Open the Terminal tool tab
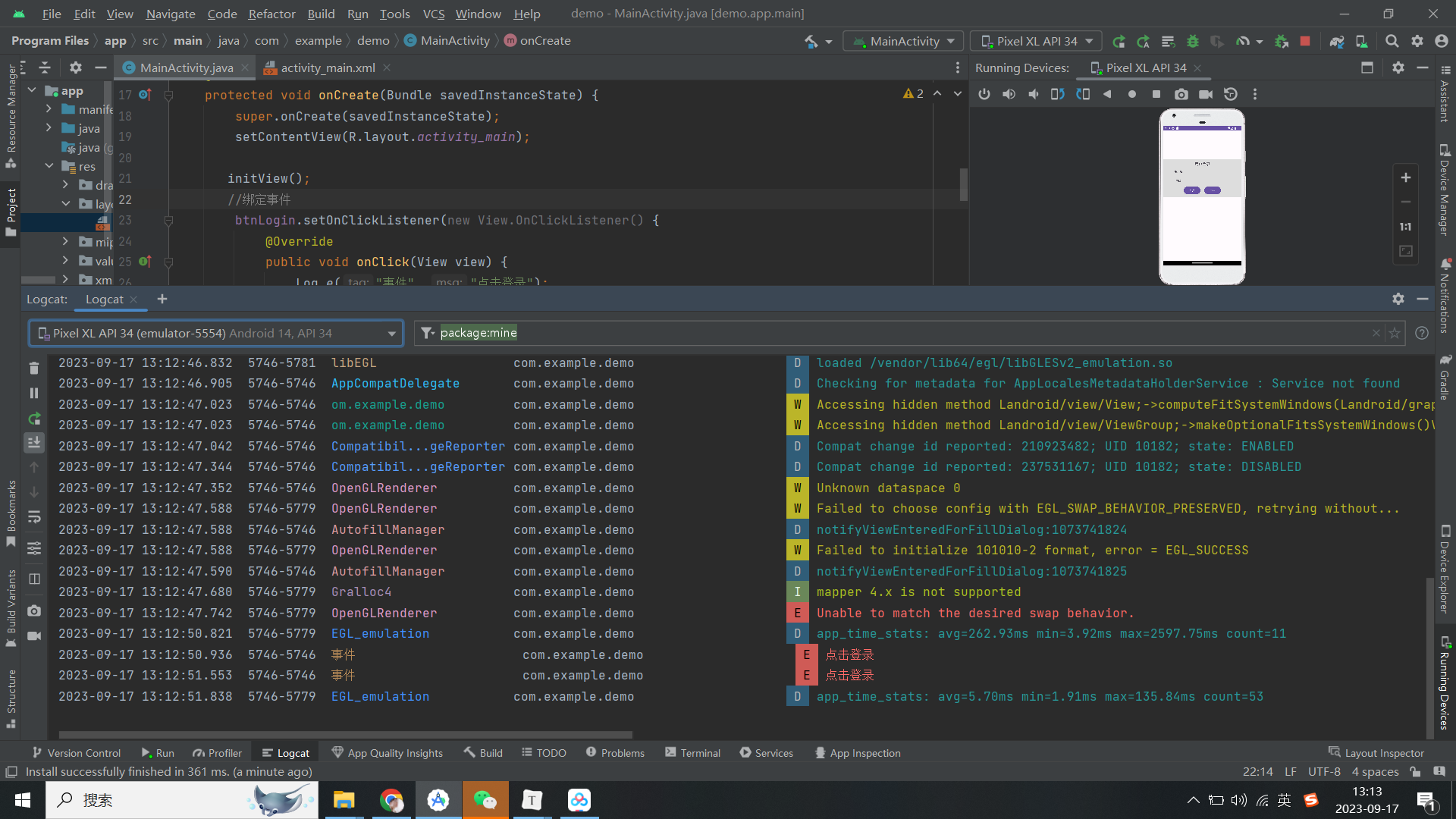This screenshot has width=1456, height=819. tap(692, 753)
